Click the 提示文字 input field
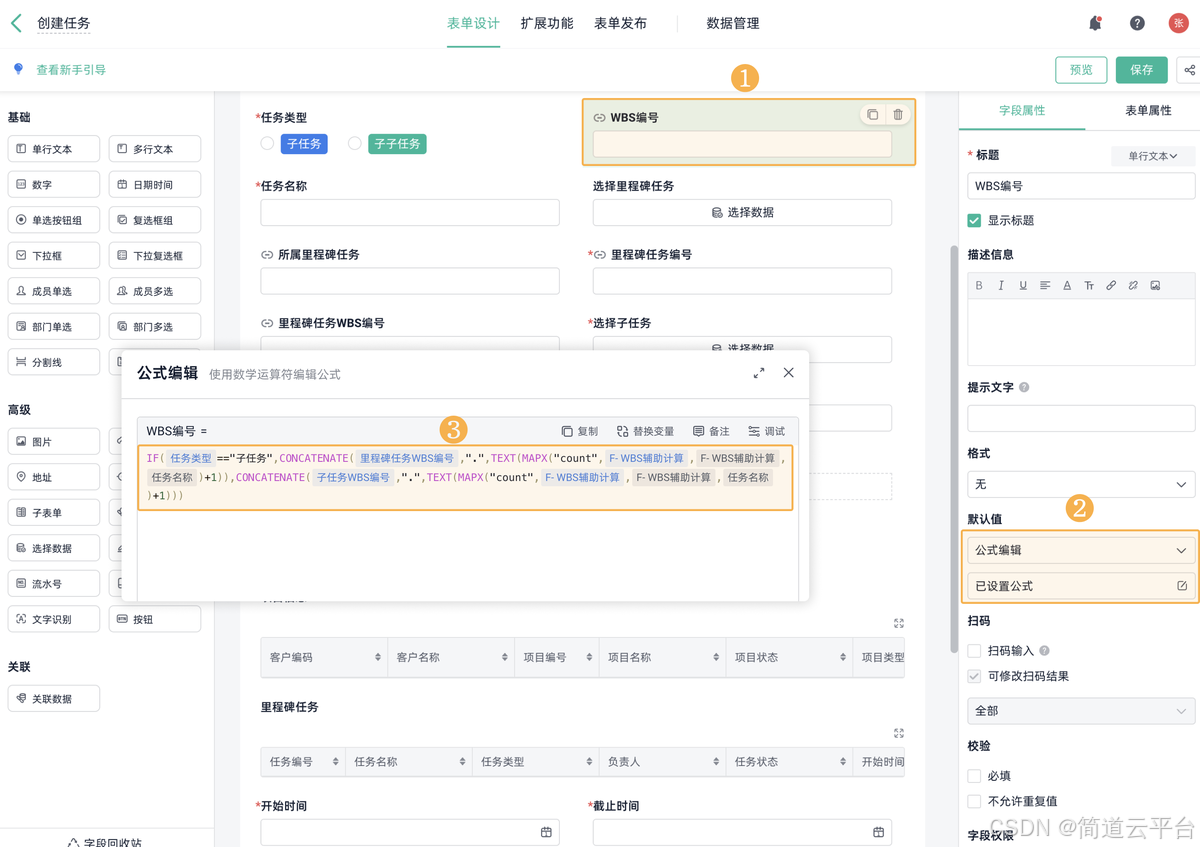The height and width of the screenshot is (847, 1200). point(1081,418)
